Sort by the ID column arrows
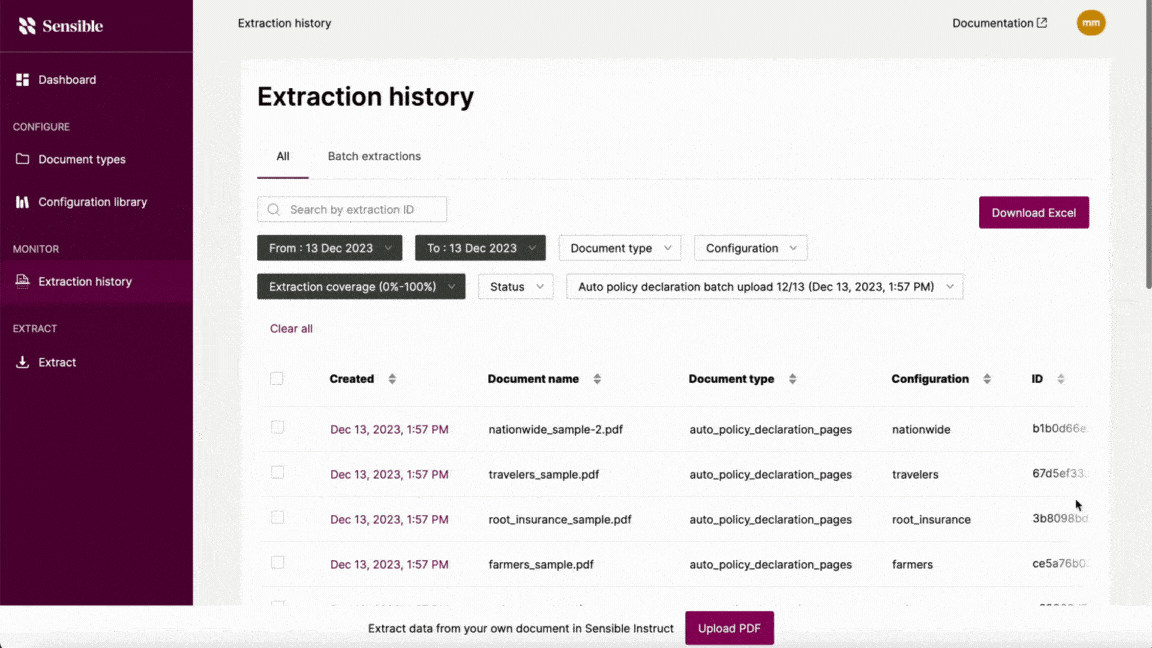The width and height of the screenshot is (1152, 648). click(x=1061, y=379)
